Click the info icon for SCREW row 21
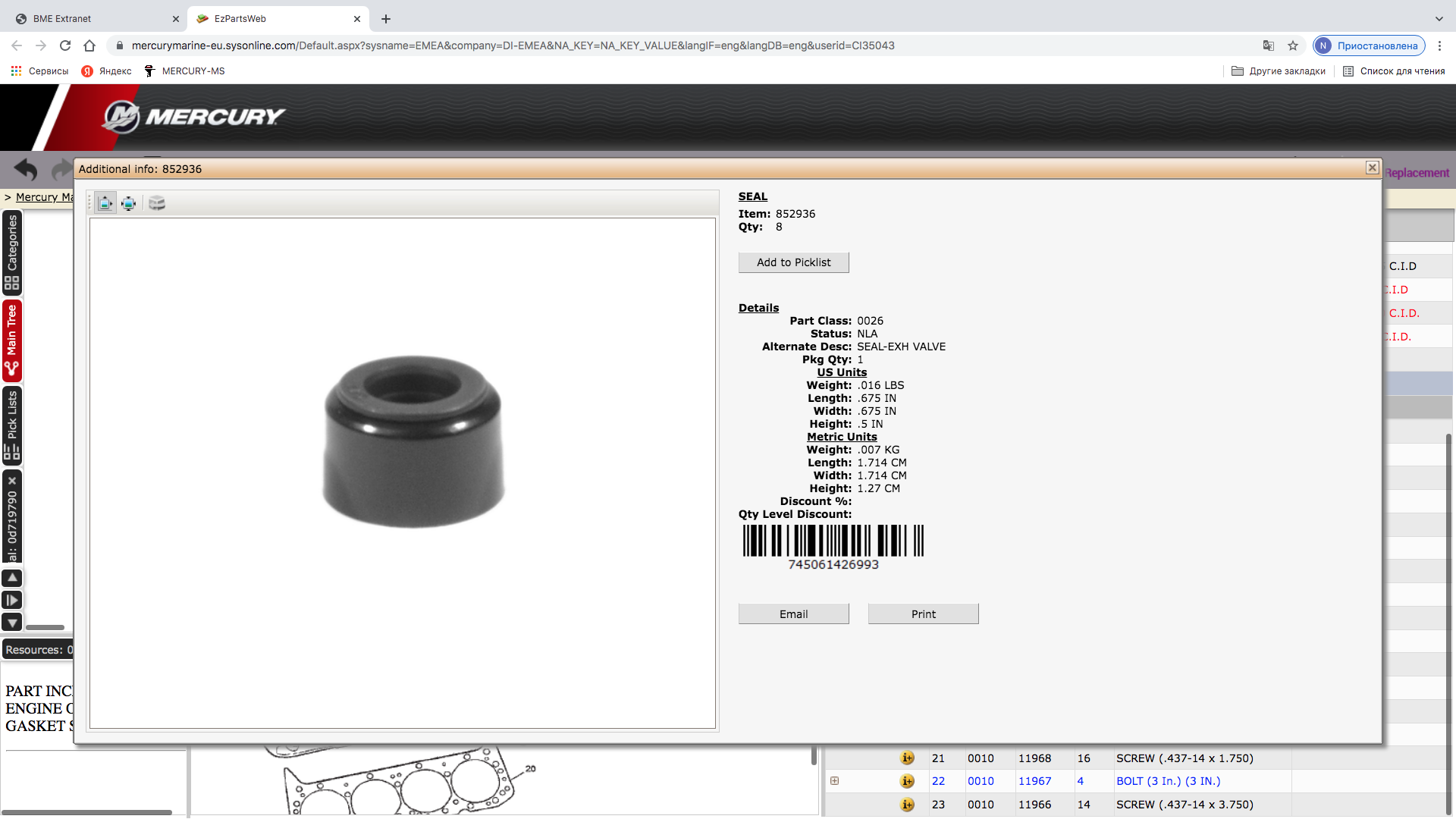 [907, 758]
